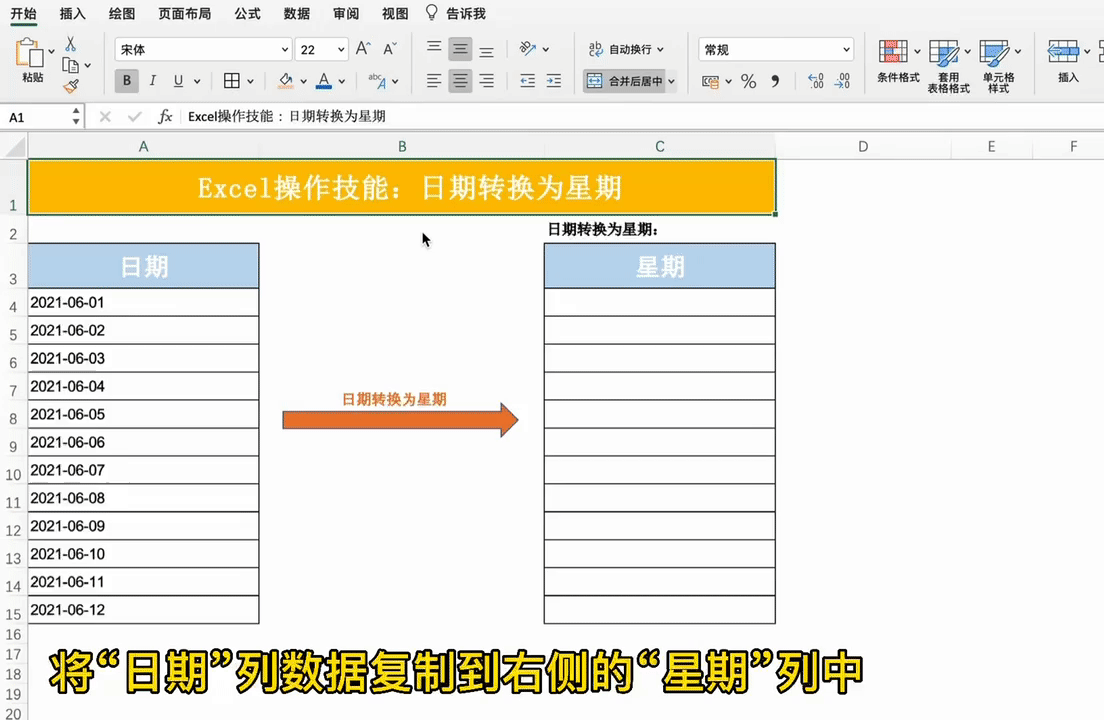The height and width of the screenshot is (720, 1104).
Task: Set bottom vertical alignment
Action: (486, 51)
